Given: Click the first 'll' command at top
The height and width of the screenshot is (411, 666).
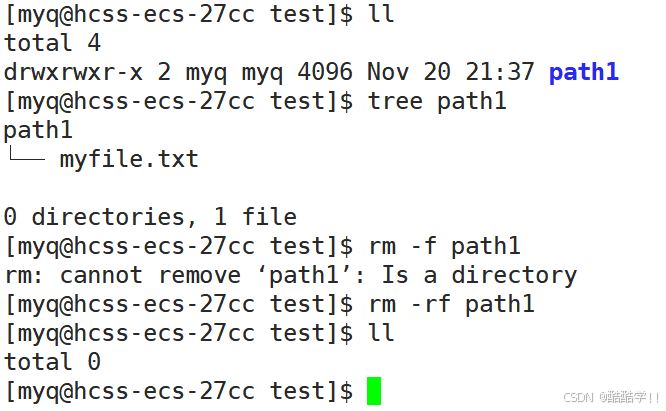Looking at the screenshot, I should click(381, 14).
